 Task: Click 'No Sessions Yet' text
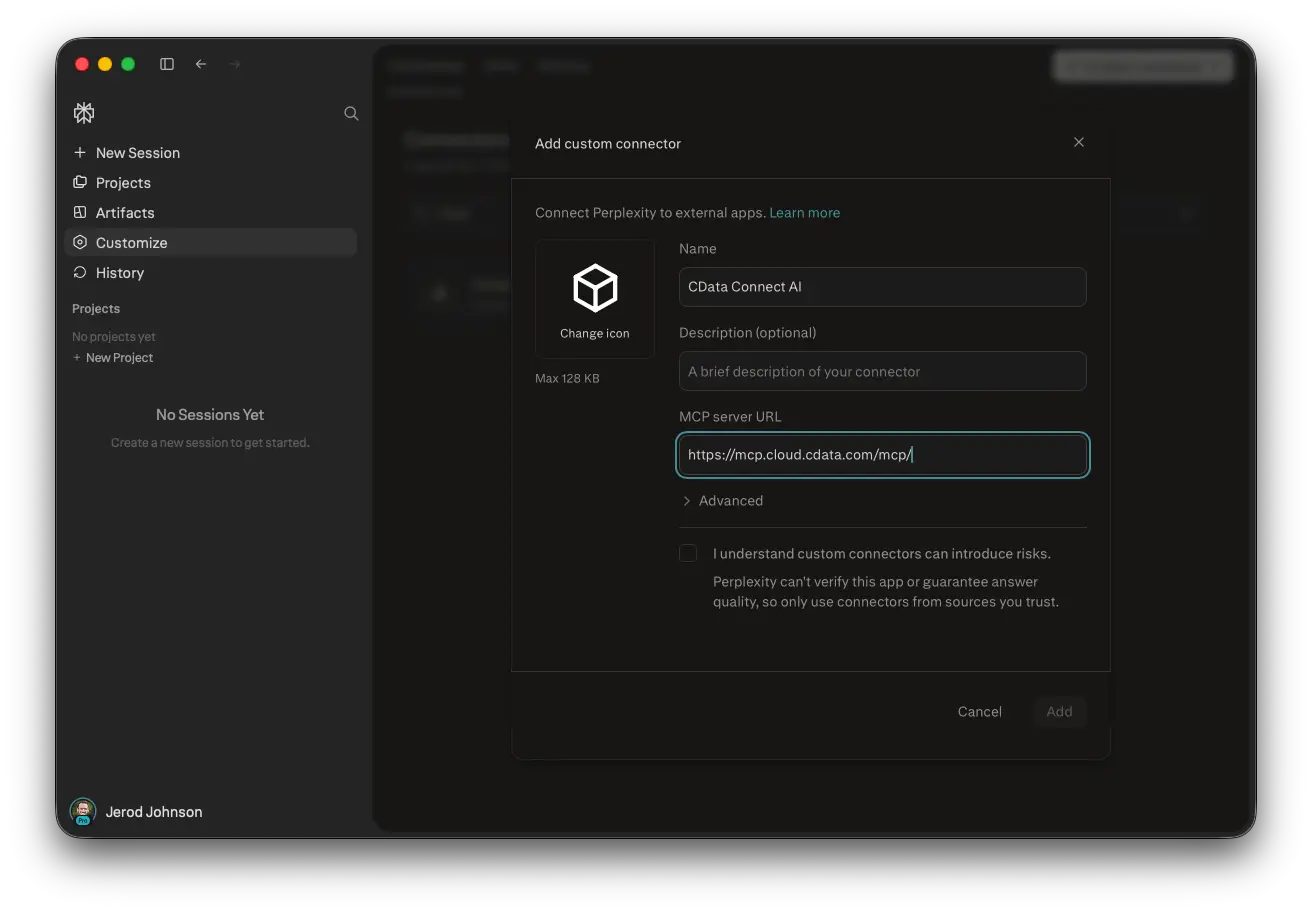[210, 415]
